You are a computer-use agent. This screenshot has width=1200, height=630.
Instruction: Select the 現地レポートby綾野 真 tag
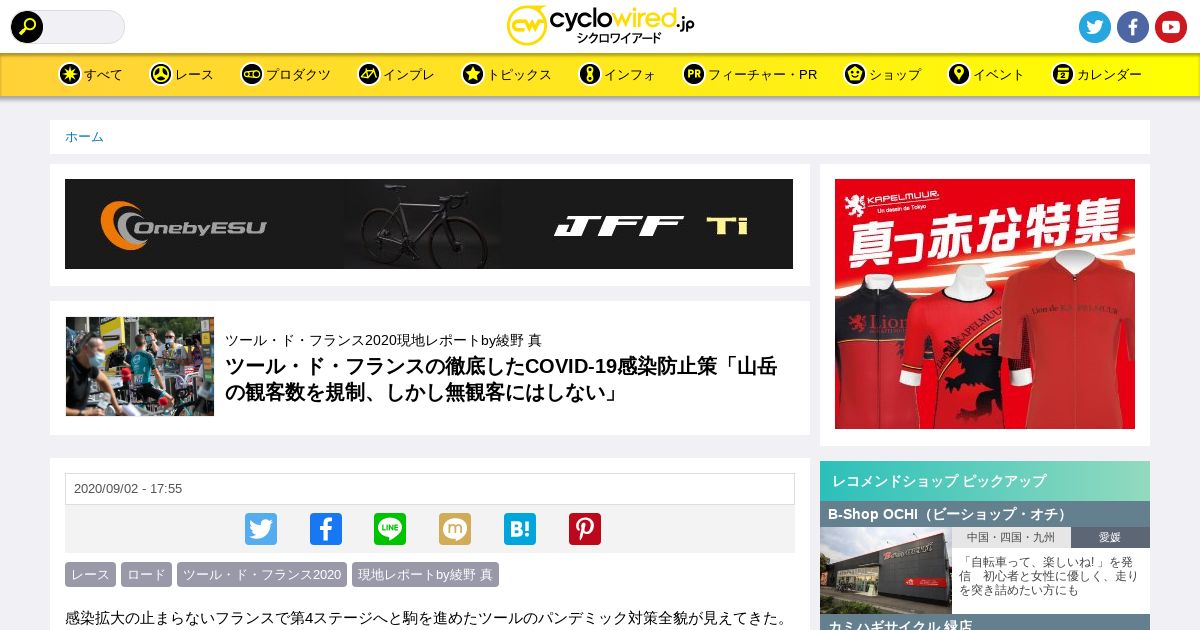click(425, 575)
